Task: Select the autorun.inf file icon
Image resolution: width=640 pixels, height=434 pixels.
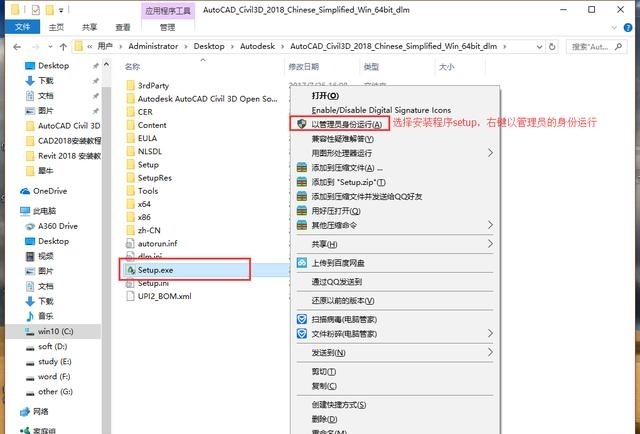Action: pyautogui.click(x=130, y=243)
